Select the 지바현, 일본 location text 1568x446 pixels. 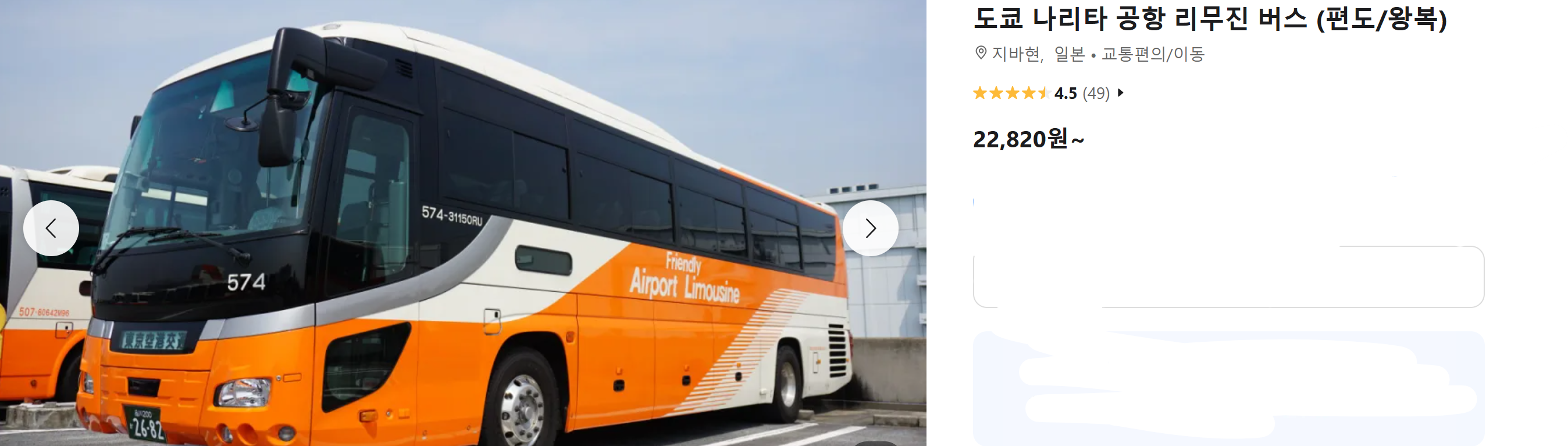point(1038,54)
